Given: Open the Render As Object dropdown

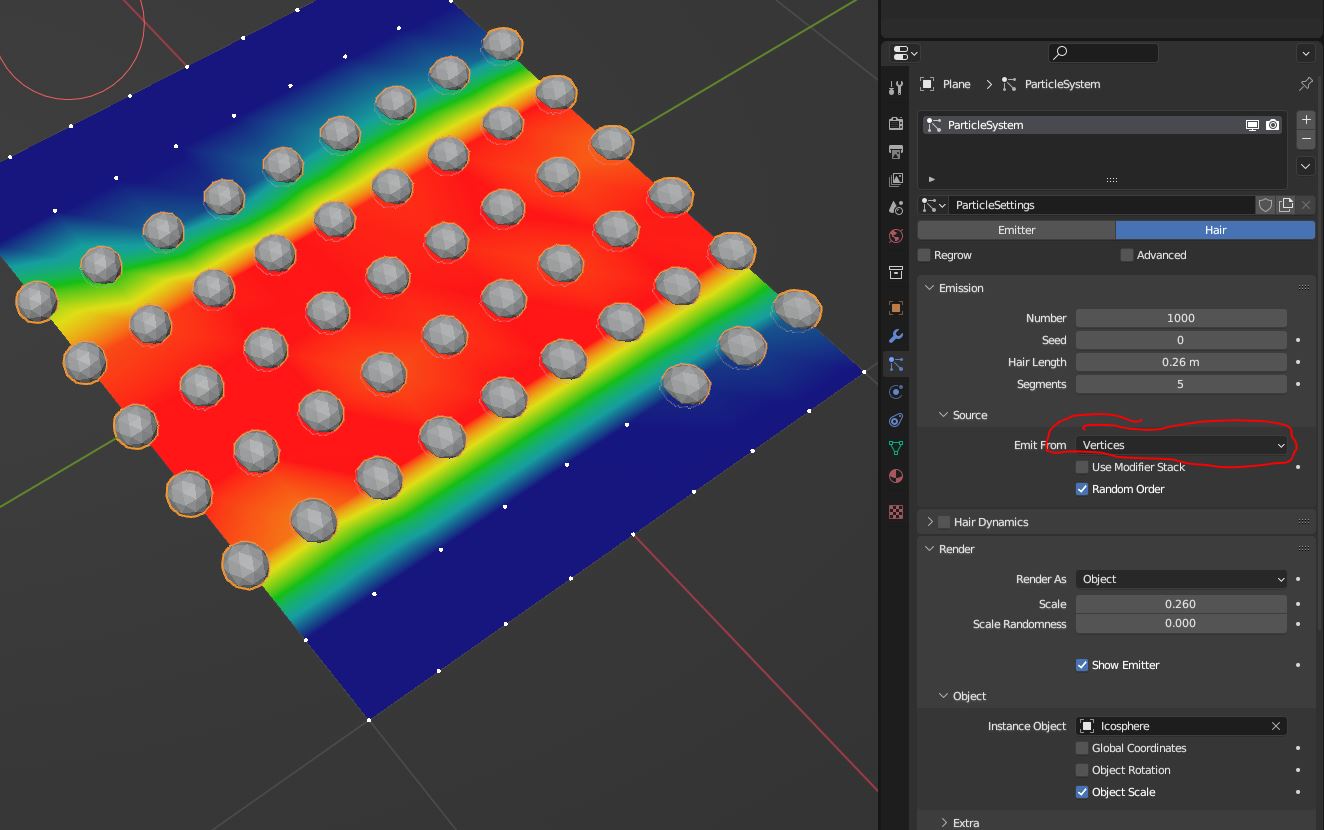Looking at the screenshot, I should coord(1181,579).
